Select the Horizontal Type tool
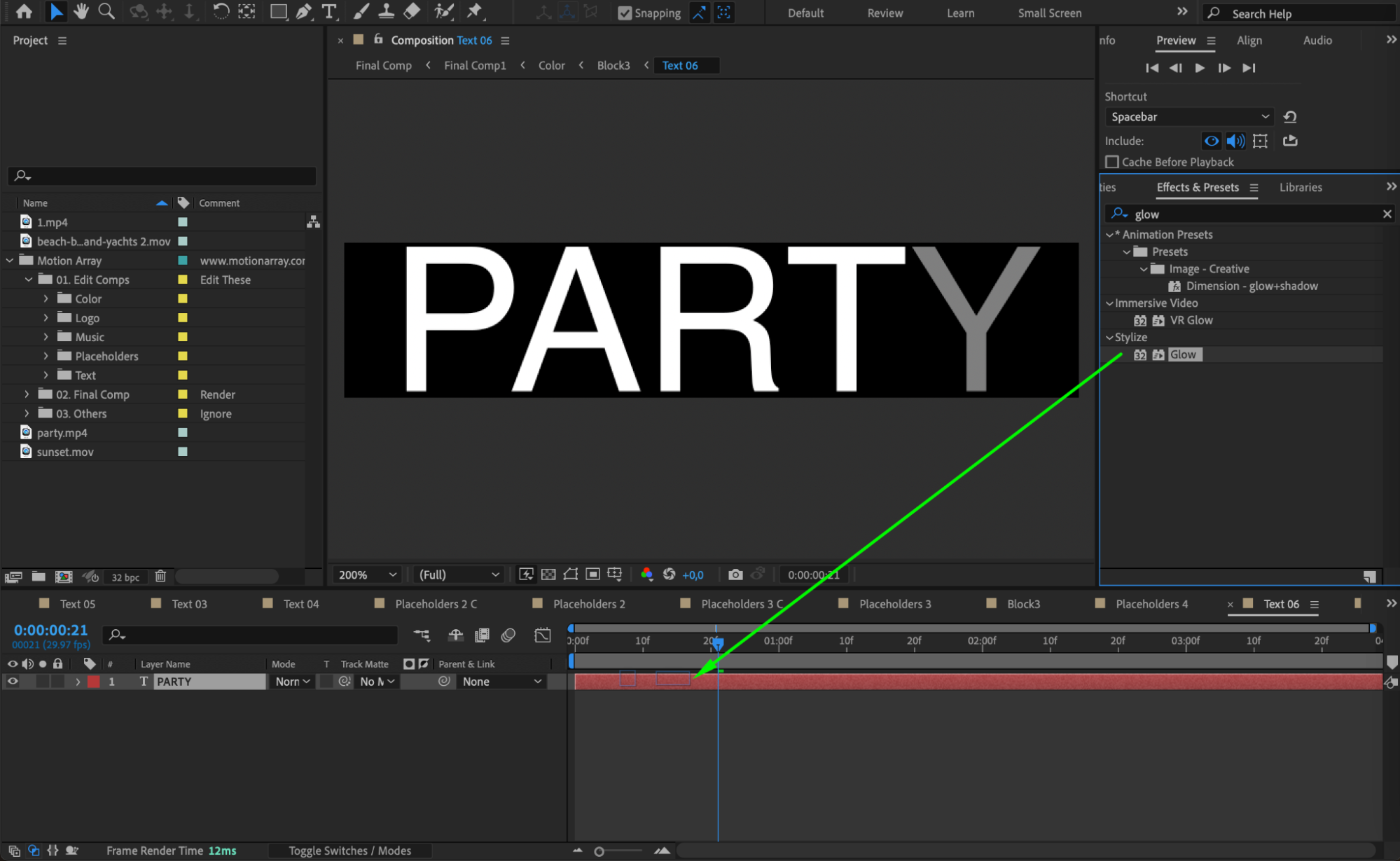Screen dimensions: 1400x861 click(328, 11)
